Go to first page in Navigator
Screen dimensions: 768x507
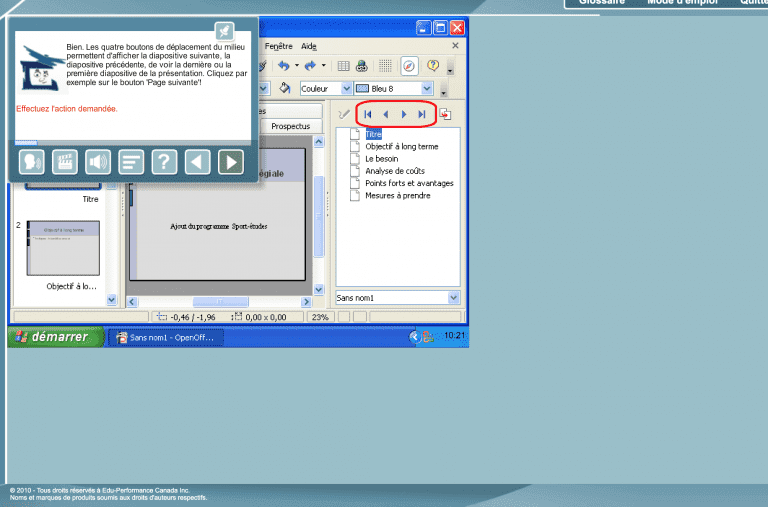pos(368,114)
